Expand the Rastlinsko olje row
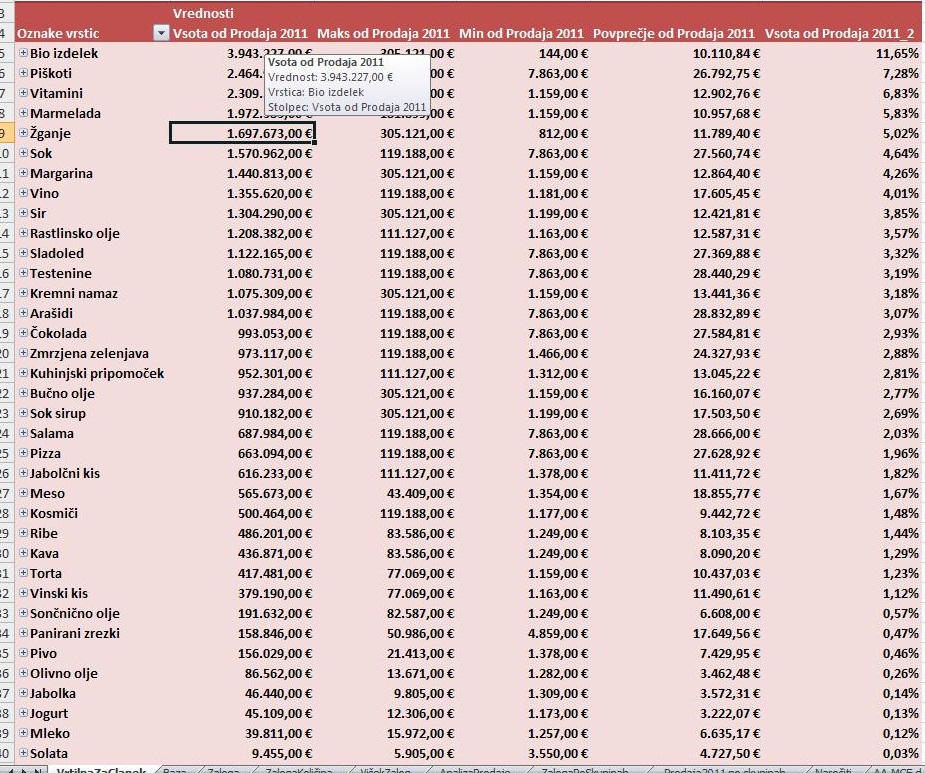The width and height of the screenshot is (925, 773). click(x=23, y=233)
